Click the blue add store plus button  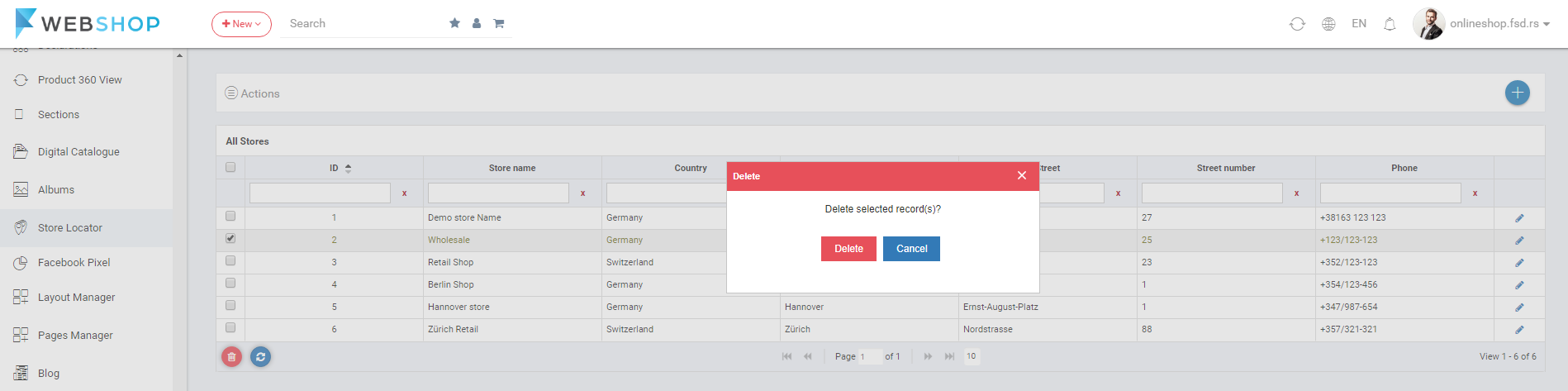coord(1517,93)
